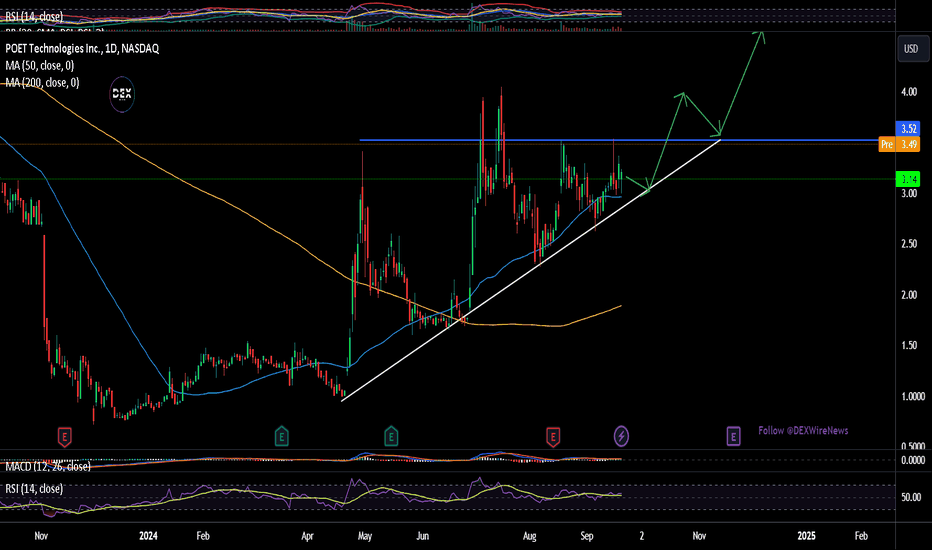The image size is (932, 550).
Task: Select the lower RSI (14, close) label
Action: (34, 489)
